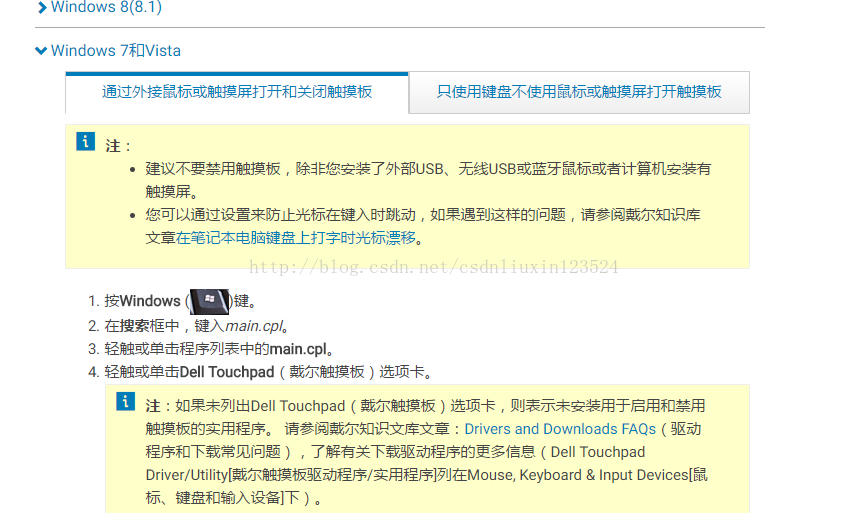Click the info icon in the Dell Touchpad note
Screen dimensions: 848x513
click(x=125, y=402)
